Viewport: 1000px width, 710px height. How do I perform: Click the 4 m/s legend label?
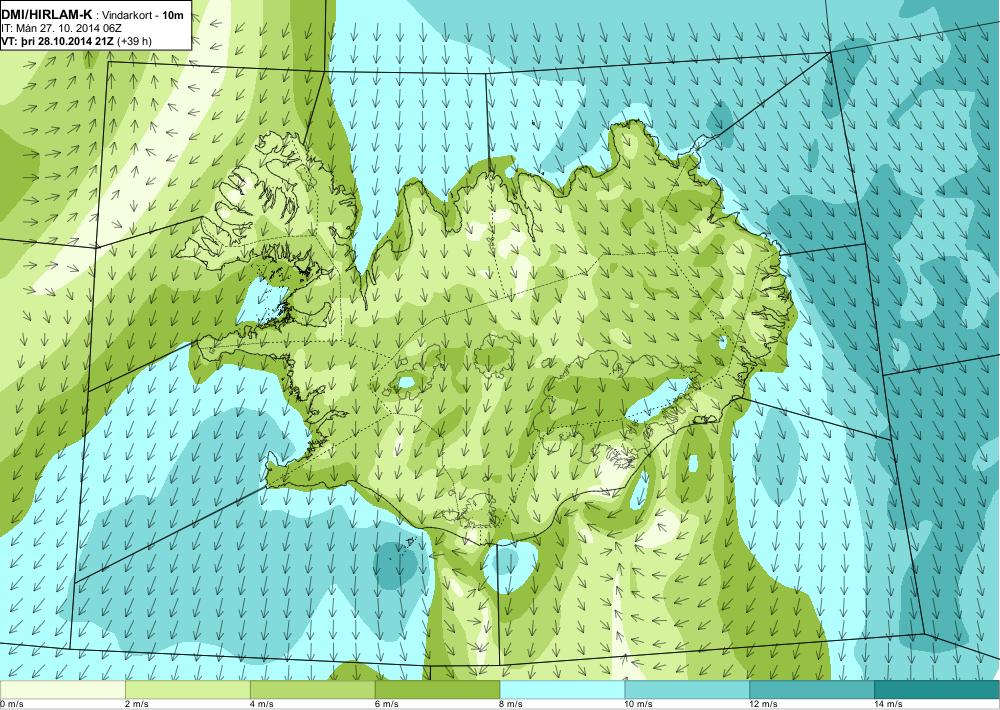[x=262, y=704]
